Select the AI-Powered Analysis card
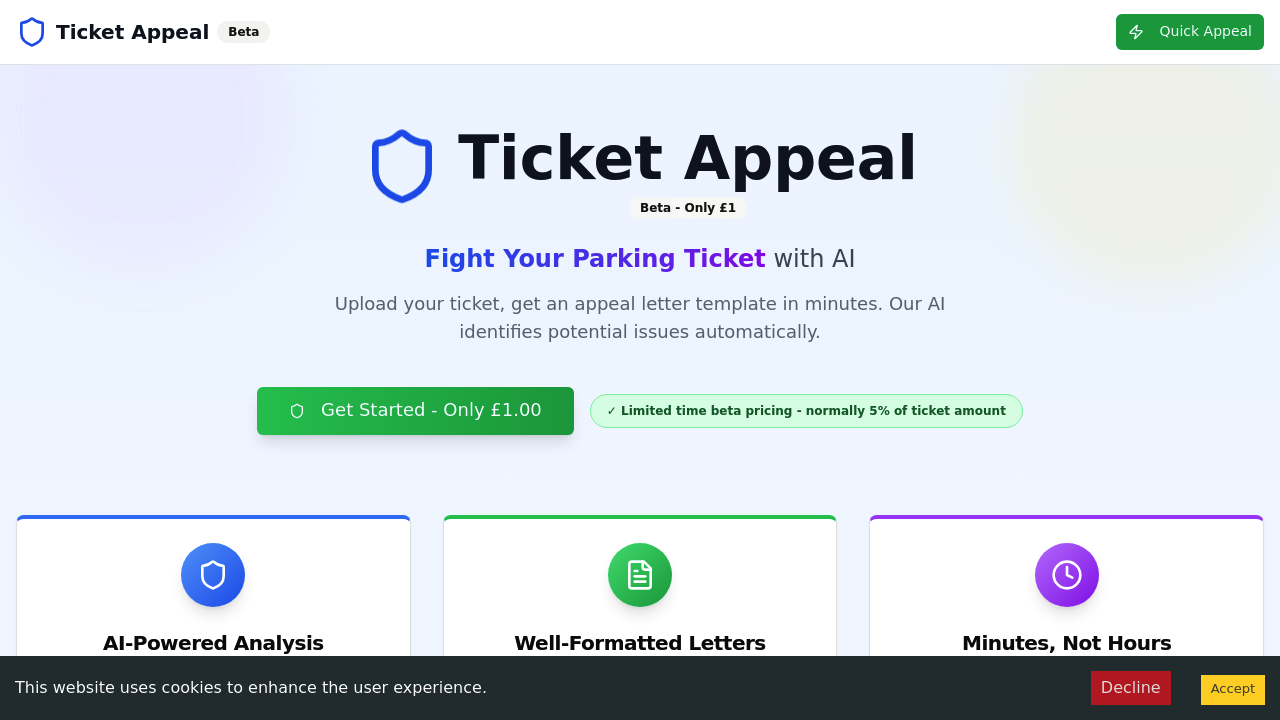 click(213, 600)
